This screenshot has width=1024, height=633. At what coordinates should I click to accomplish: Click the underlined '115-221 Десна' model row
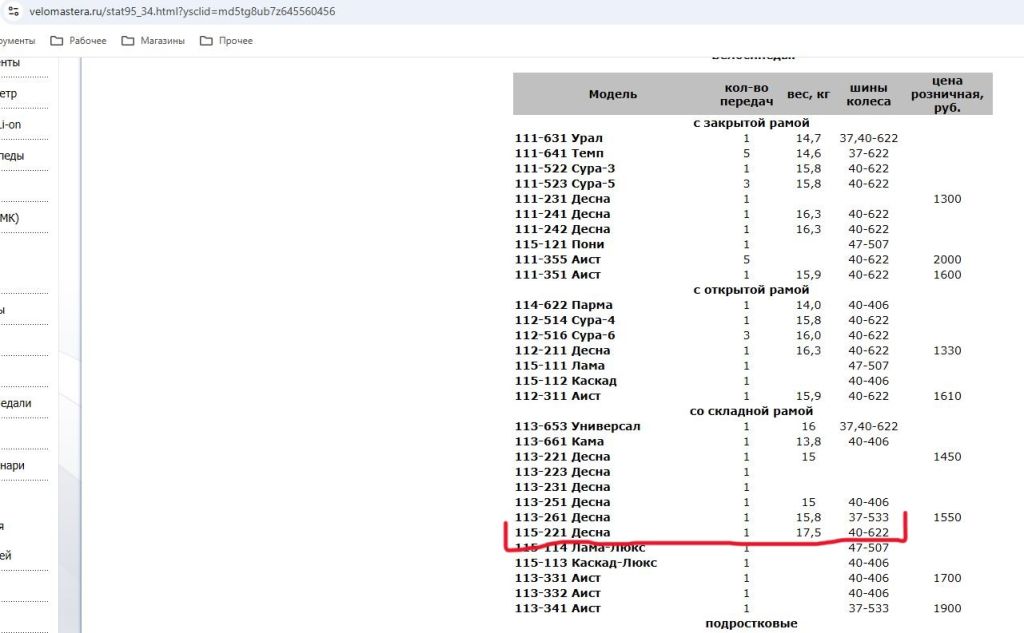pyautogui.click(x=561, y=532)
